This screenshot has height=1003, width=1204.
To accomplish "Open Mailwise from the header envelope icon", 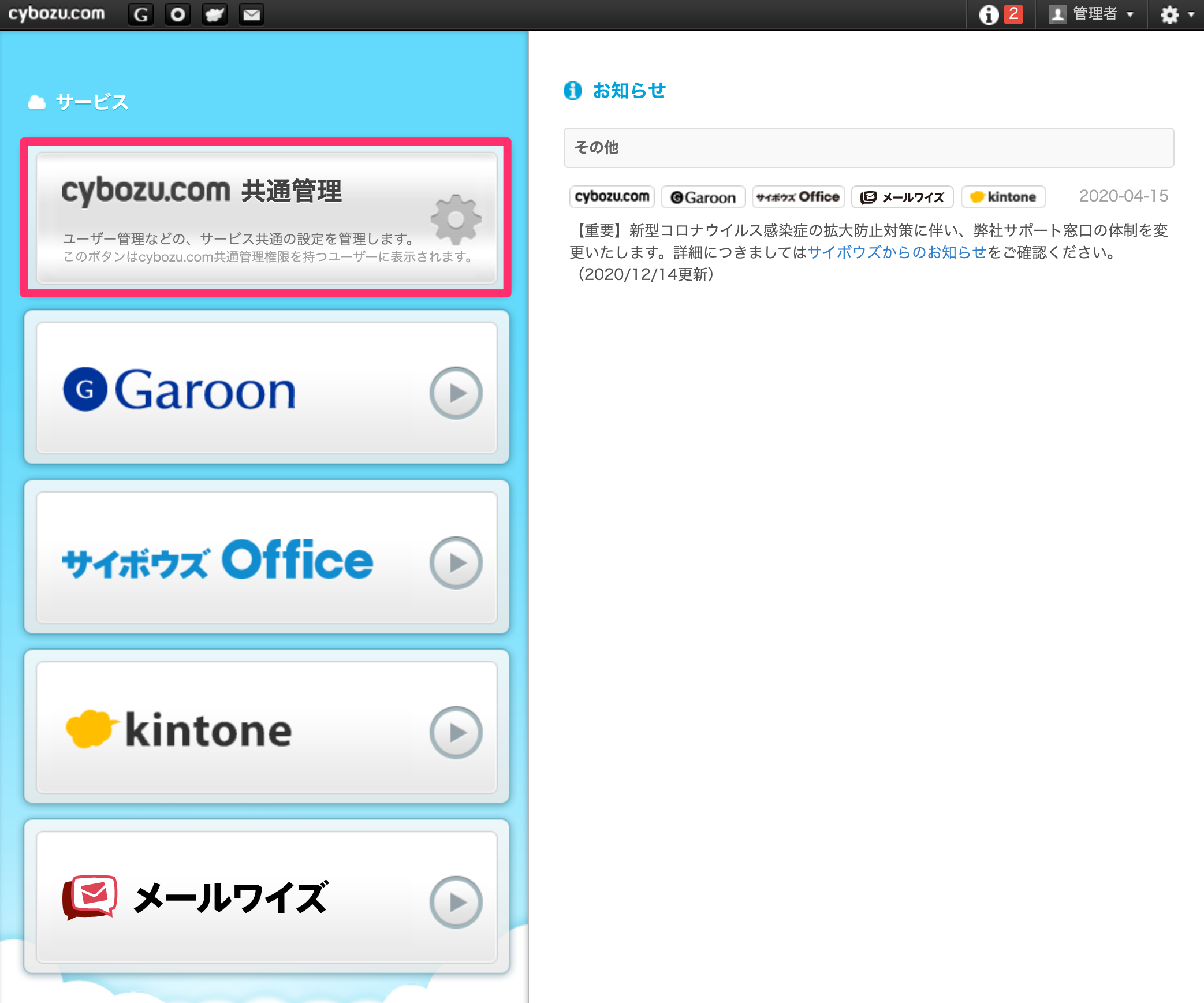I will tap(251, 14).
